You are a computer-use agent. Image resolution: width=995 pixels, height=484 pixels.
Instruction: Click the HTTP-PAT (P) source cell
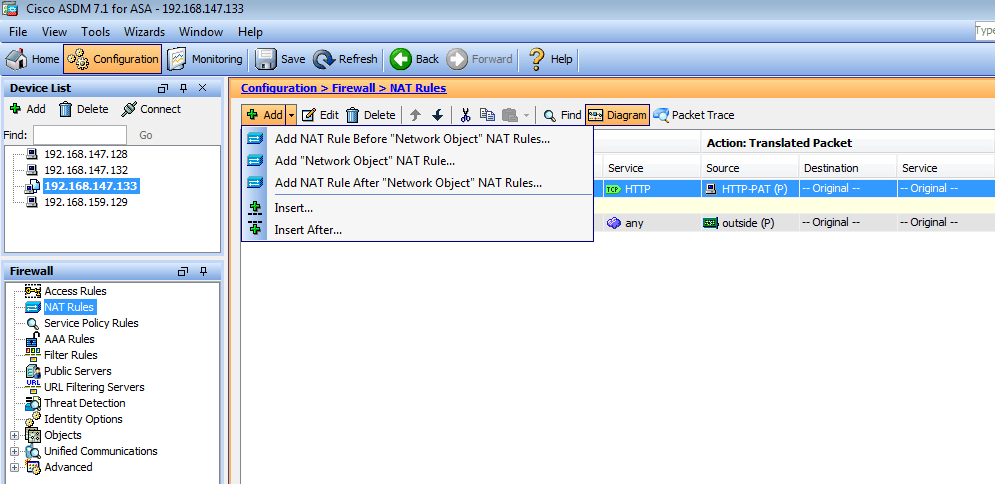click(749, 188)
